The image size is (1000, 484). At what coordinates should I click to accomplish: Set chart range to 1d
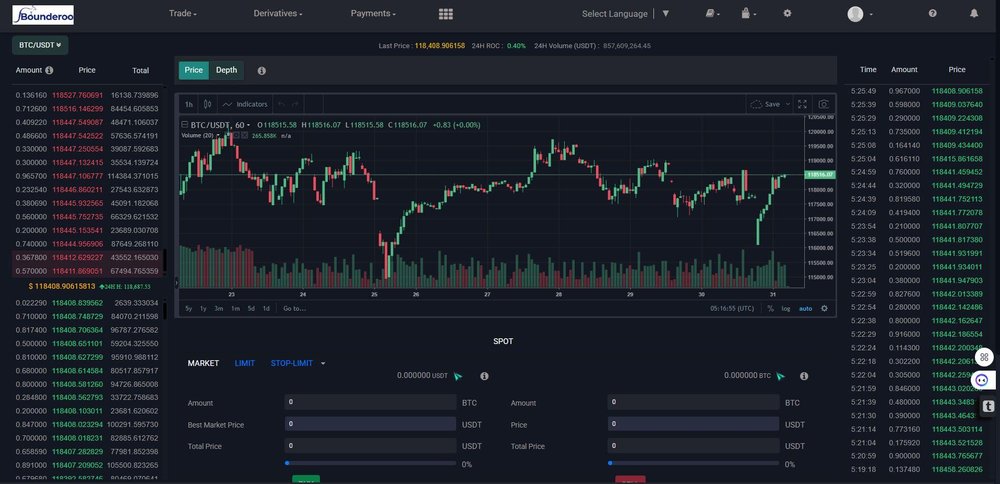click(266, 309)
